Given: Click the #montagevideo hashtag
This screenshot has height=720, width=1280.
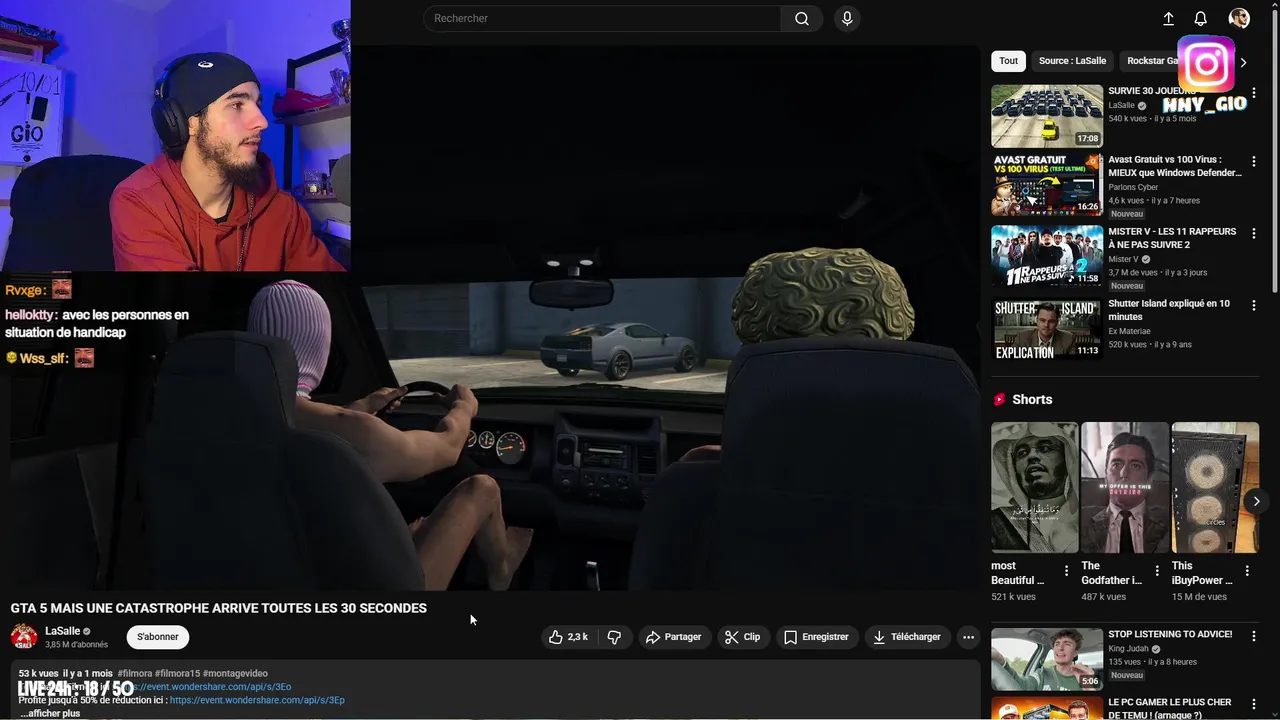Looking at the screenshot, I should (x=235, y=674).
